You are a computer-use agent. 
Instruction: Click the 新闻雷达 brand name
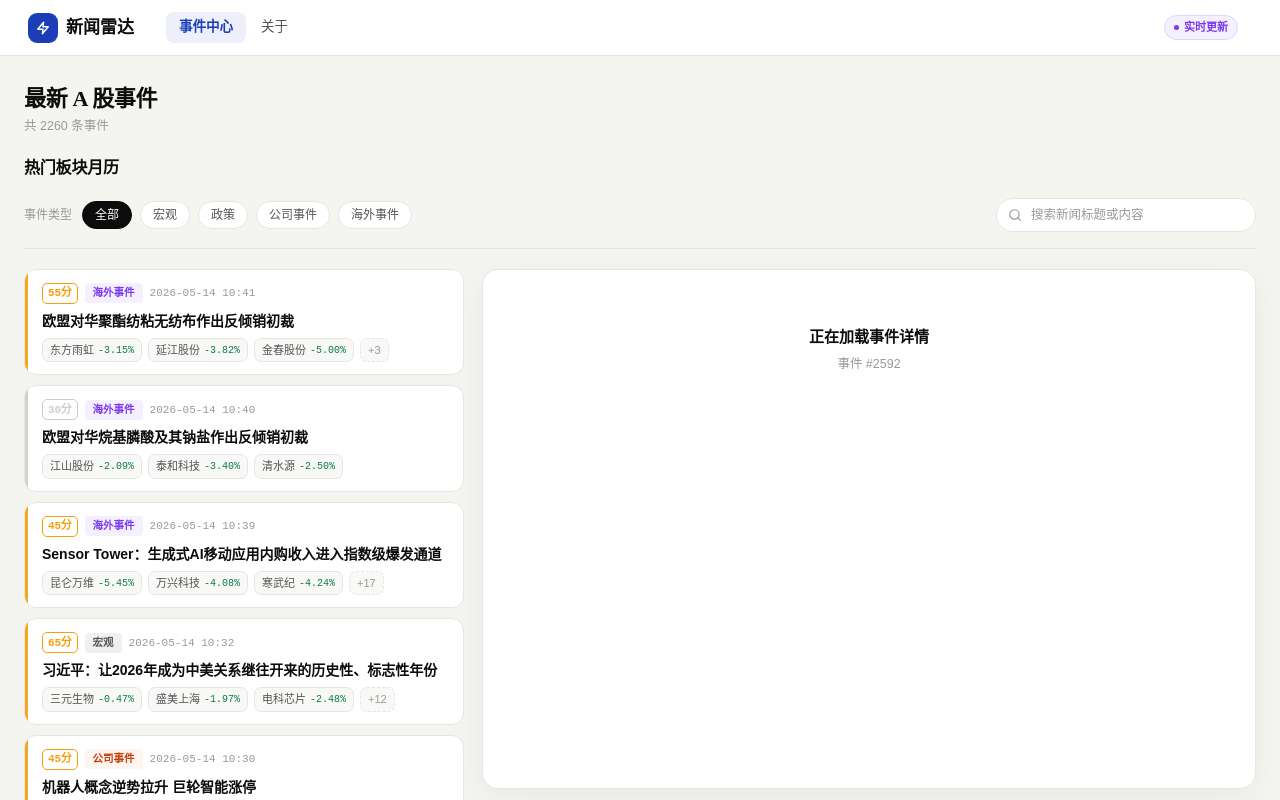(x=100, y=27)
